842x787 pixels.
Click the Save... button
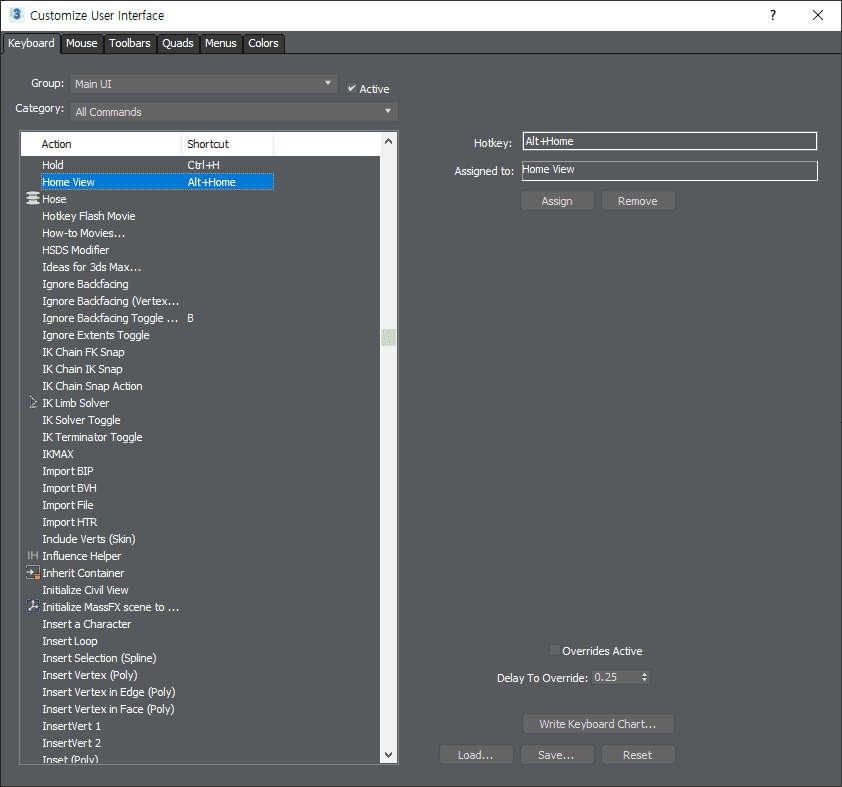(x=557, y=755)
